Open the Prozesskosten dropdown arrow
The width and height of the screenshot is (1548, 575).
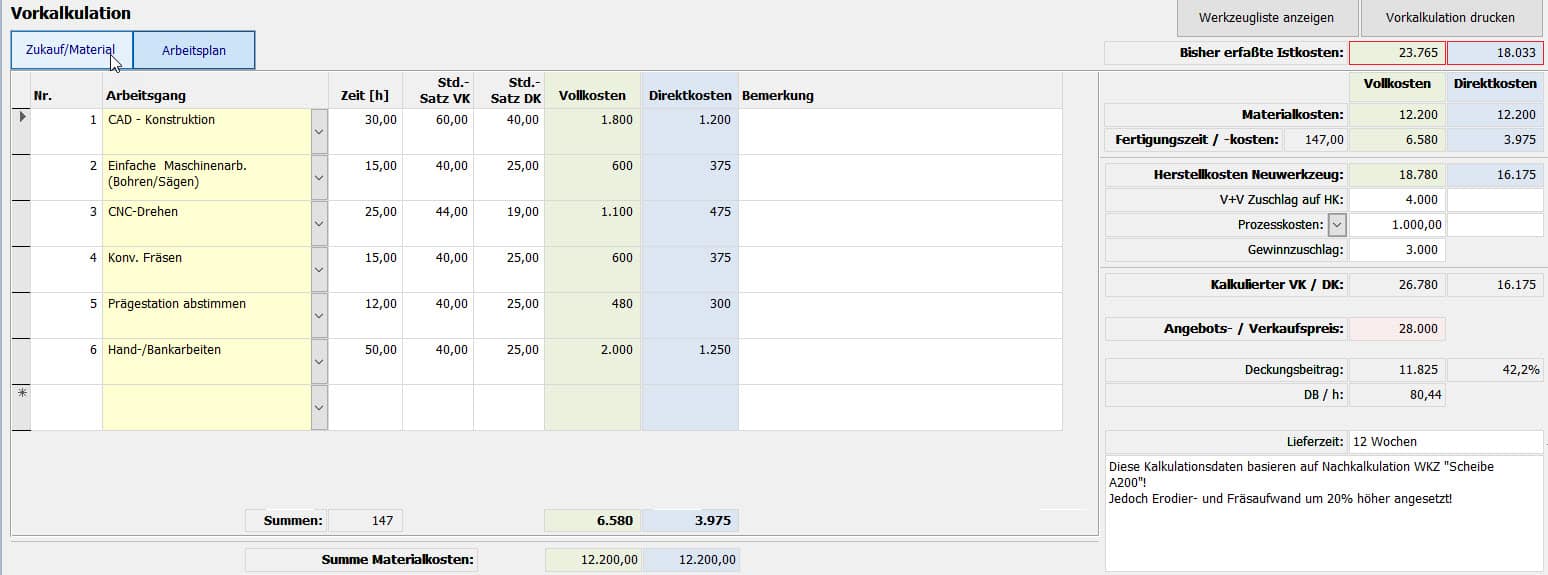(1337, 225)
